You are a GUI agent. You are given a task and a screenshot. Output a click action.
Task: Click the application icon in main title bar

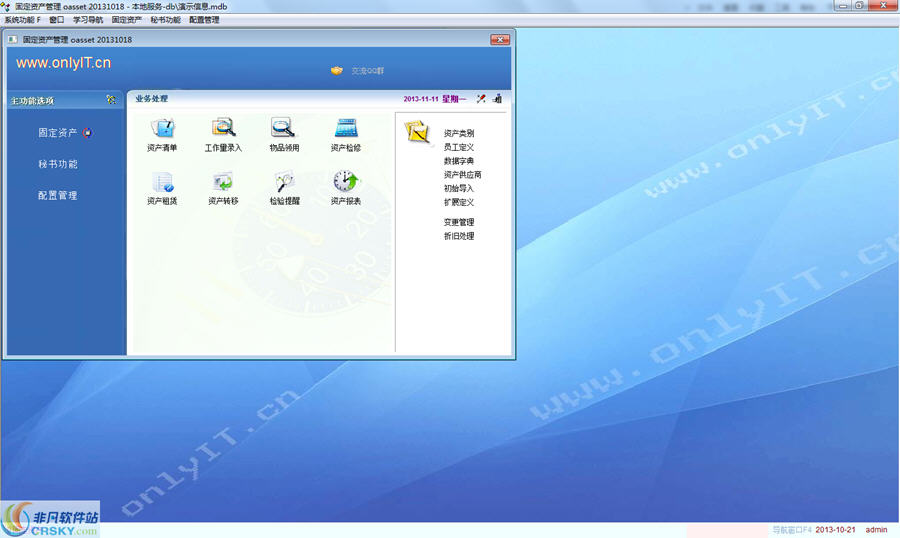click(x=6, y=6)
